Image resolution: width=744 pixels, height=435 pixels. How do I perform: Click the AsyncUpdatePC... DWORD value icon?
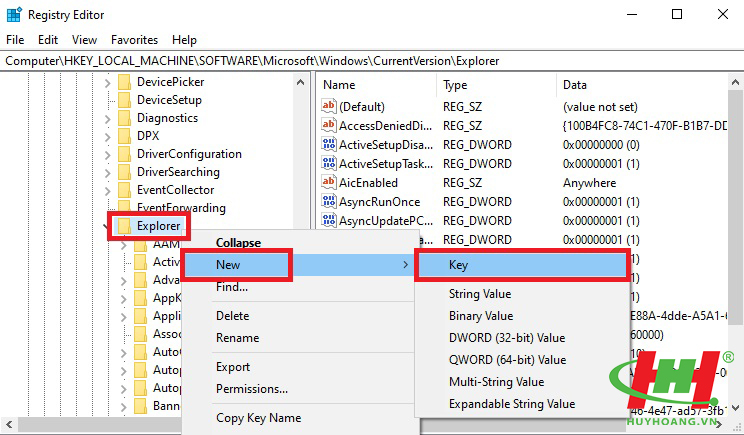(329, 220)
